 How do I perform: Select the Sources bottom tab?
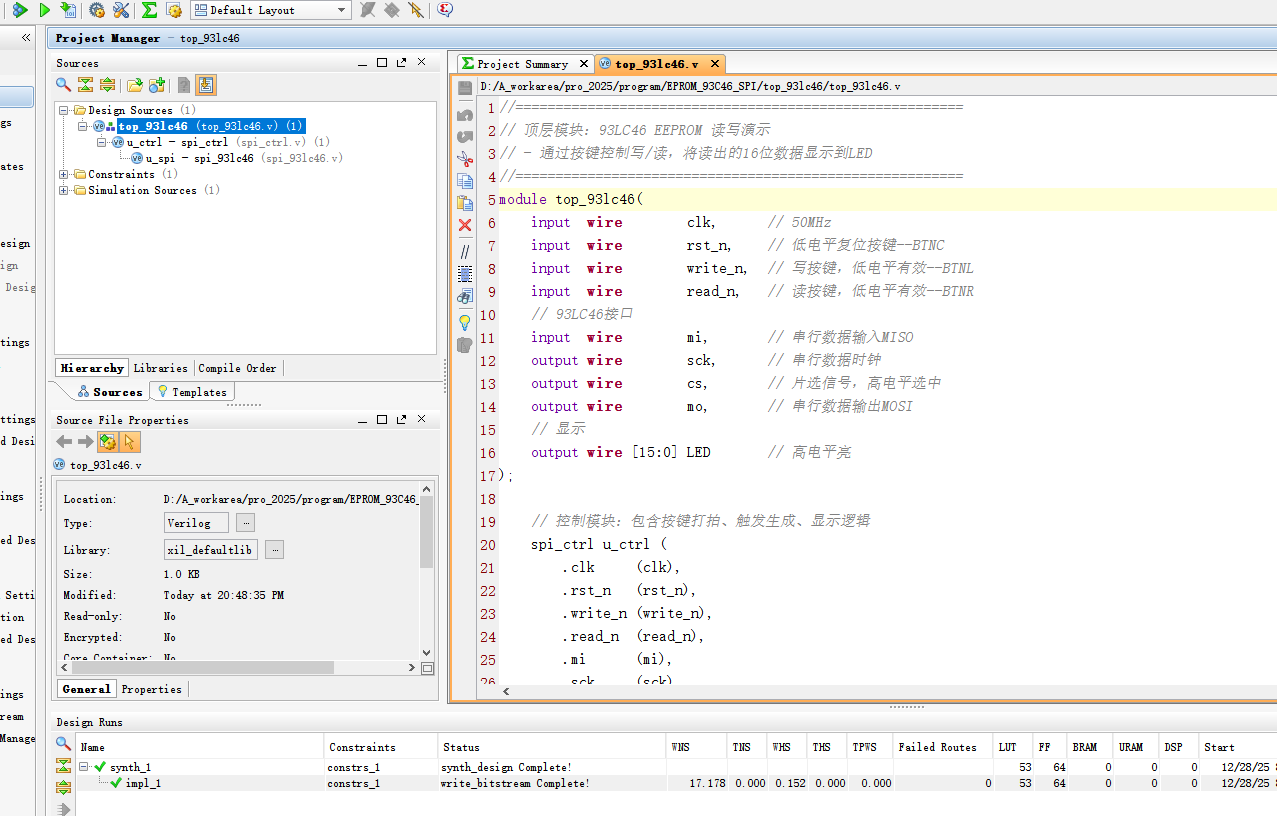pos(109,392)
